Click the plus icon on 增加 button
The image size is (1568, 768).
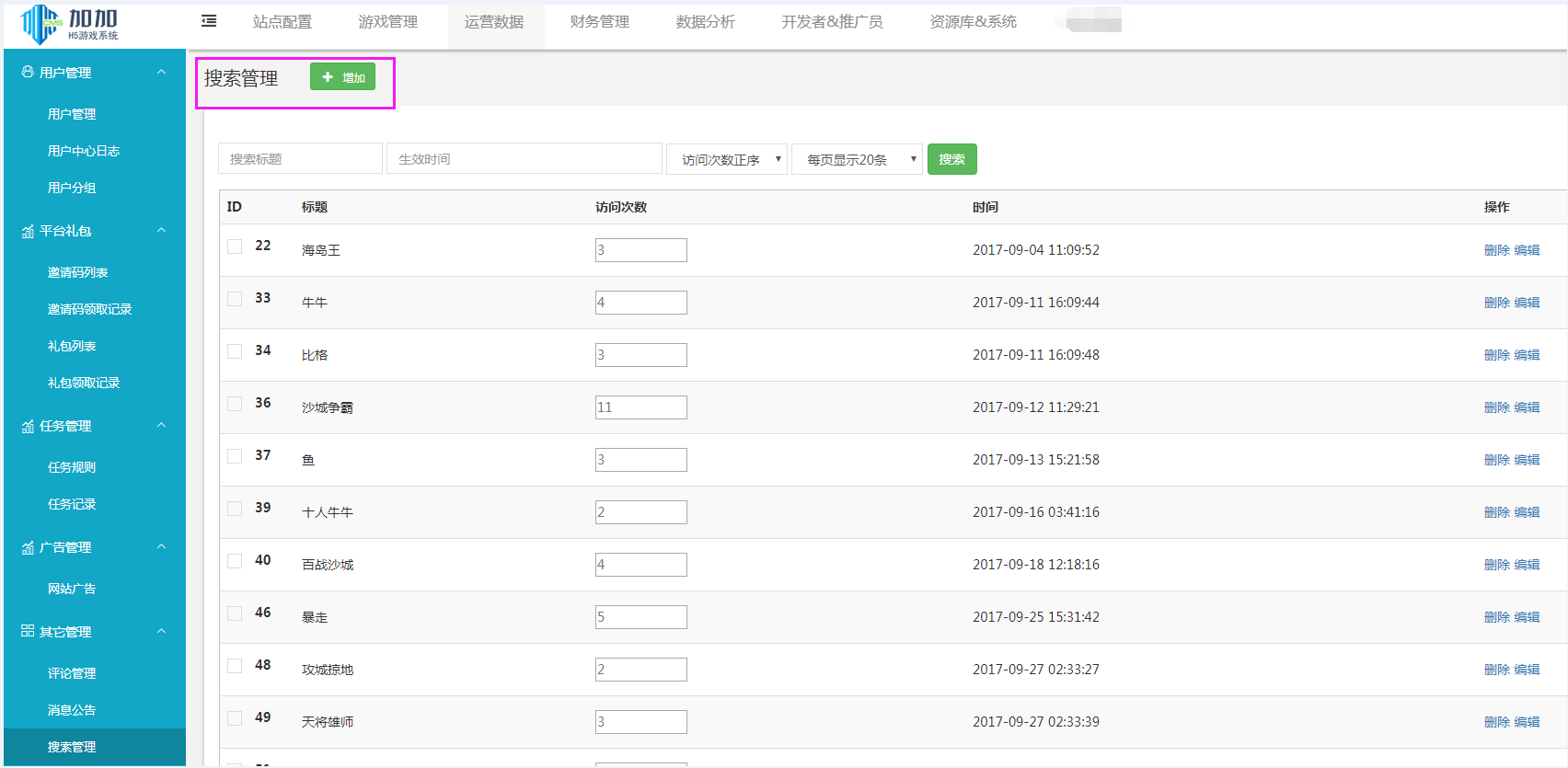[328, 77]
